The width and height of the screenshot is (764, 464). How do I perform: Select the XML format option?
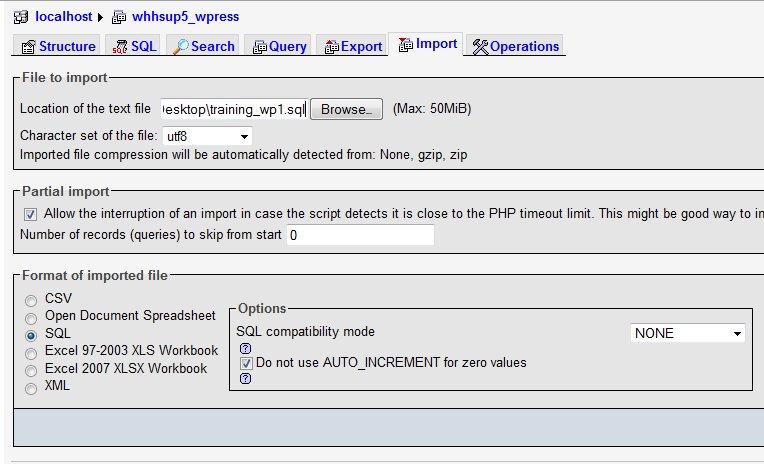click(32, 387)
